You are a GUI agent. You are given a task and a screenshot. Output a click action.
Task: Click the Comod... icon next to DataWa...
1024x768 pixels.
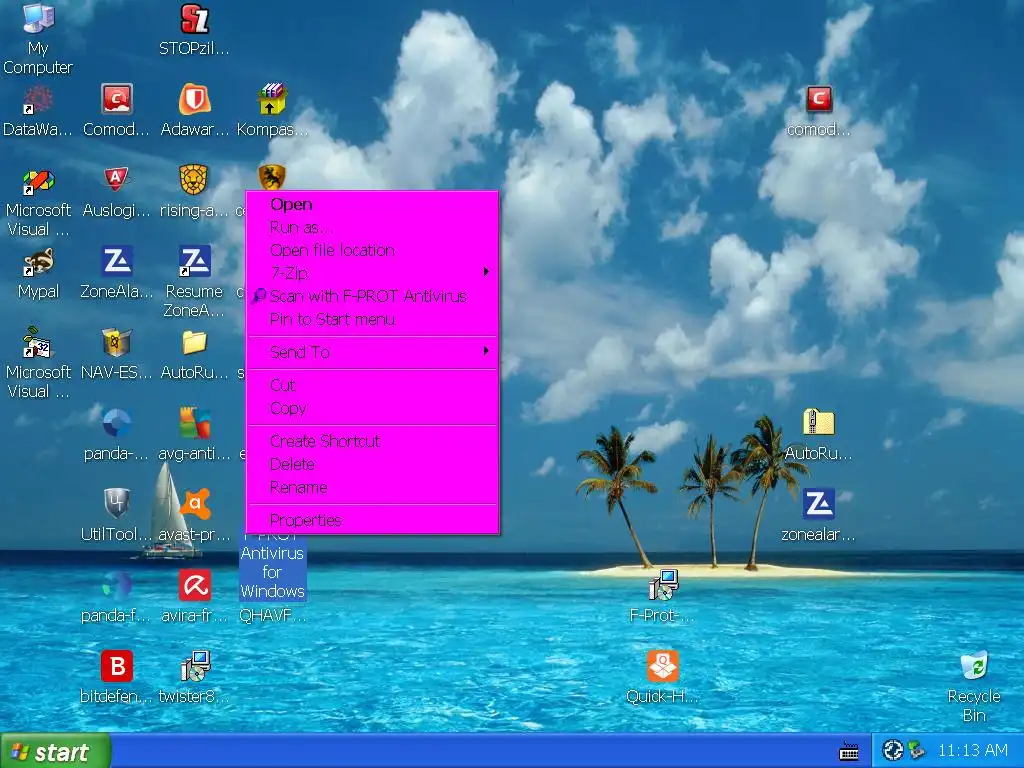coord(116,99)
